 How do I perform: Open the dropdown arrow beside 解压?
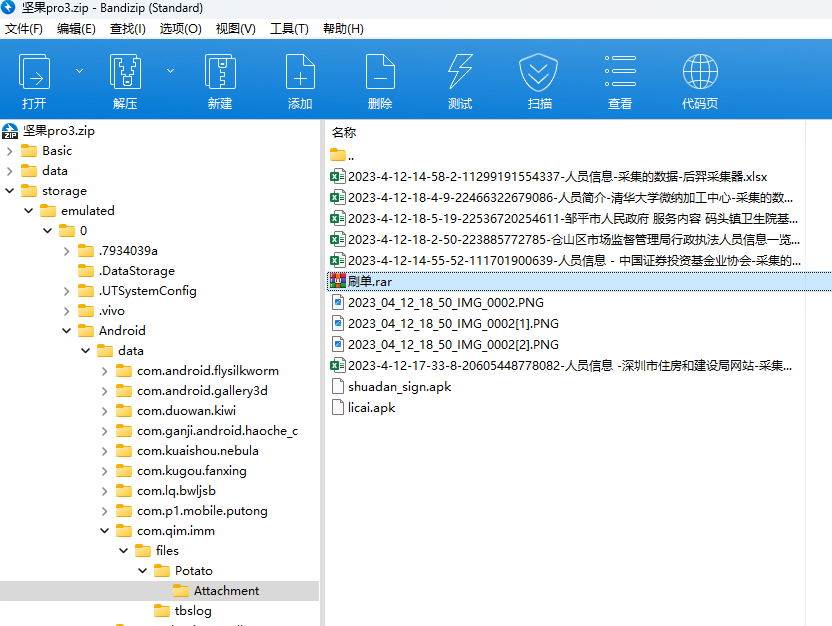click(170, 71)
